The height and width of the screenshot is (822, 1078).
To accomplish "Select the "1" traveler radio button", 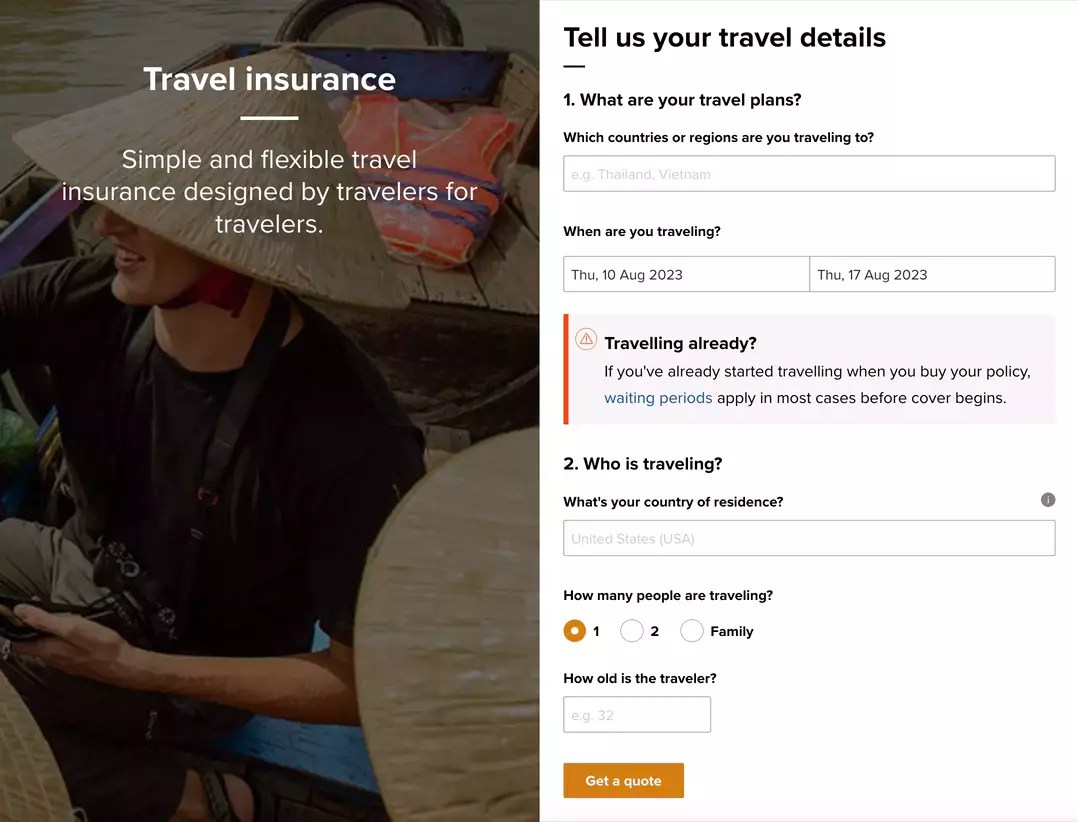I will pyautogui.click(x=573, y=631).
